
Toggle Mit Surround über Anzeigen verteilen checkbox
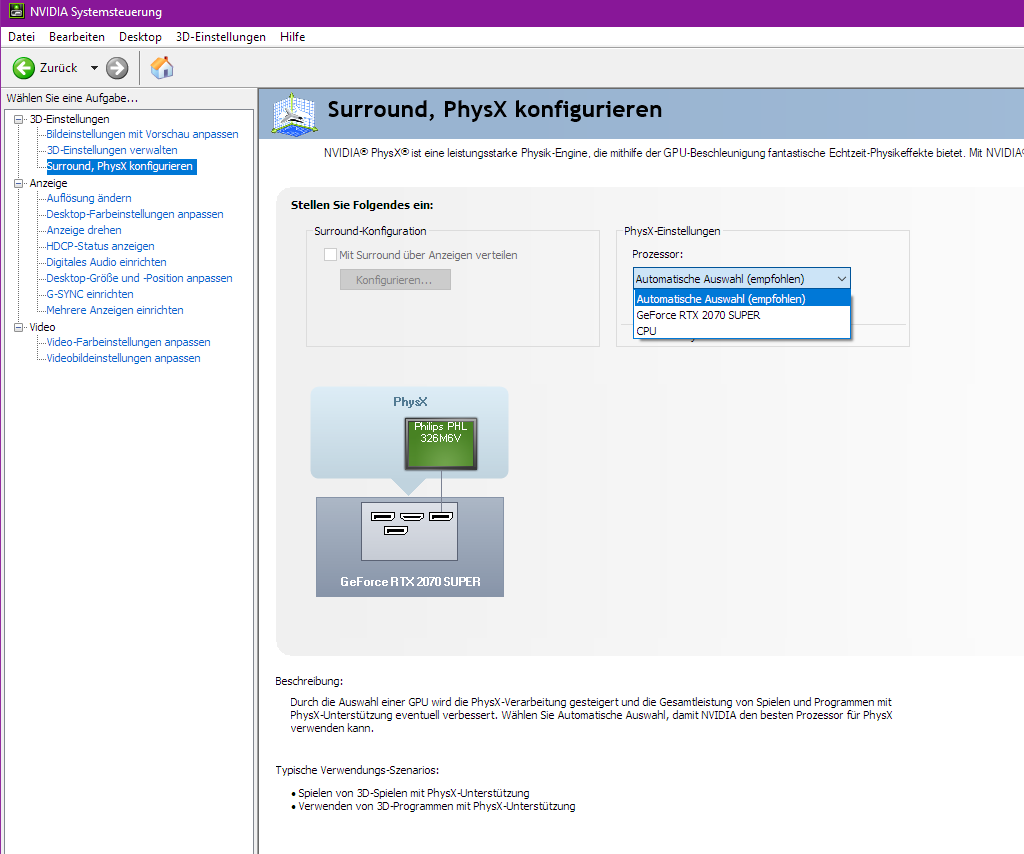point(330,255)
